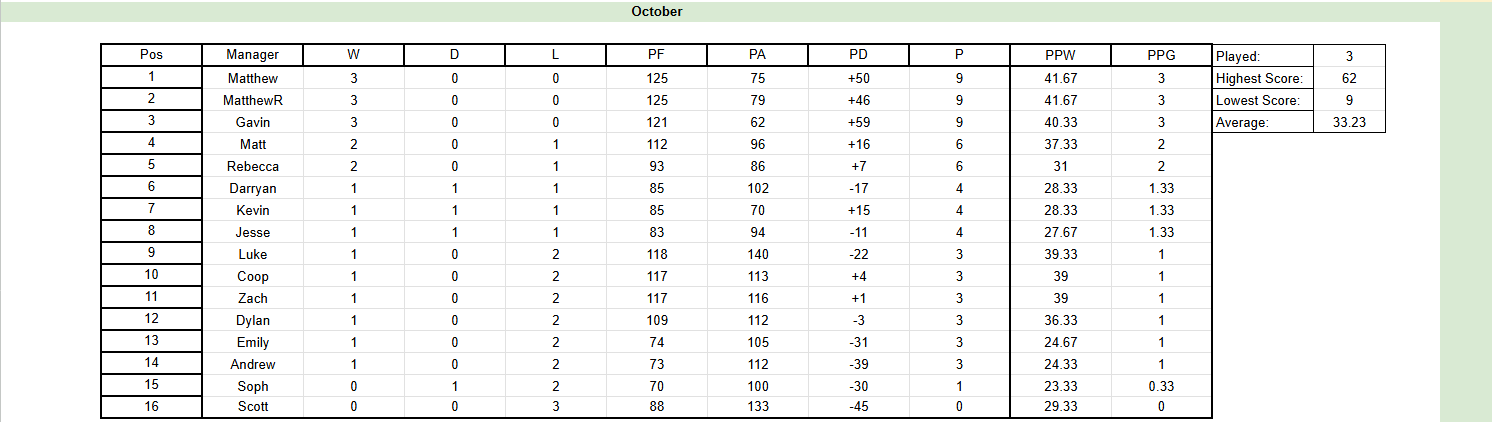
Task: Click the Played label cell
Action: [1262, 56]
